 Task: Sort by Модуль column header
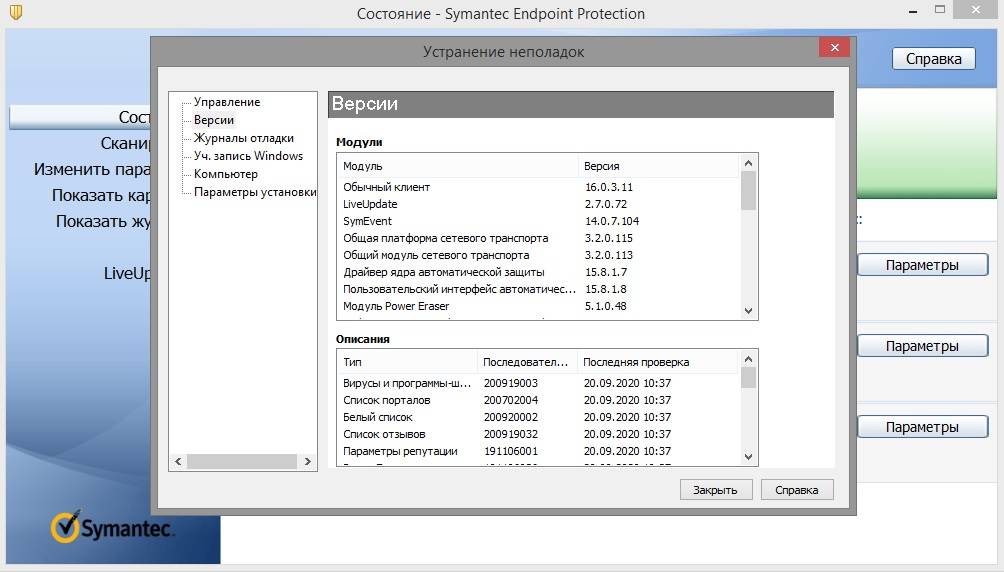click(x=457, y=166)
